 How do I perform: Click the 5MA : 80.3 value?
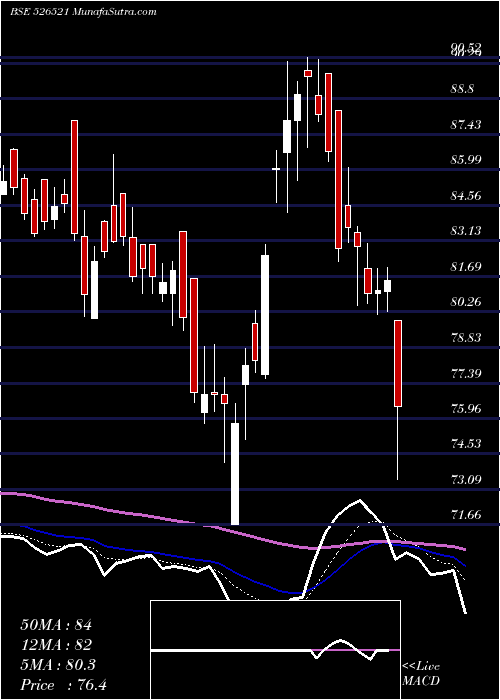(x=58, y=665)
